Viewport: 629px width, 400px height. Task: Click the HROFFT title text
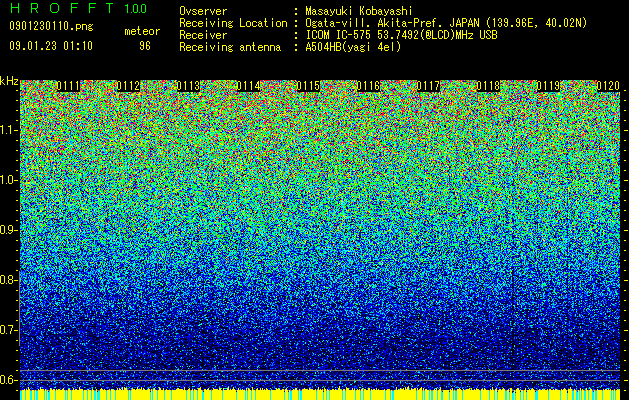click(x=62, y=8)
